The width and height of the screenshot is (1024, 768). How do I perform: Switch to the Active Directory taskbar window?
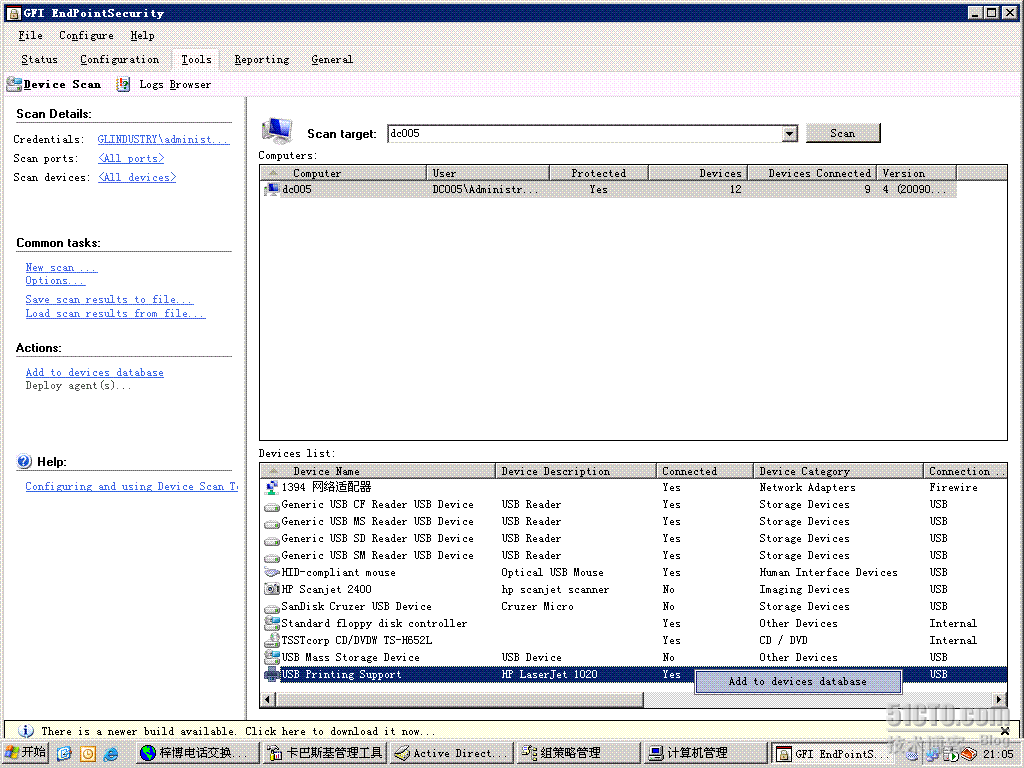(451, 753)
